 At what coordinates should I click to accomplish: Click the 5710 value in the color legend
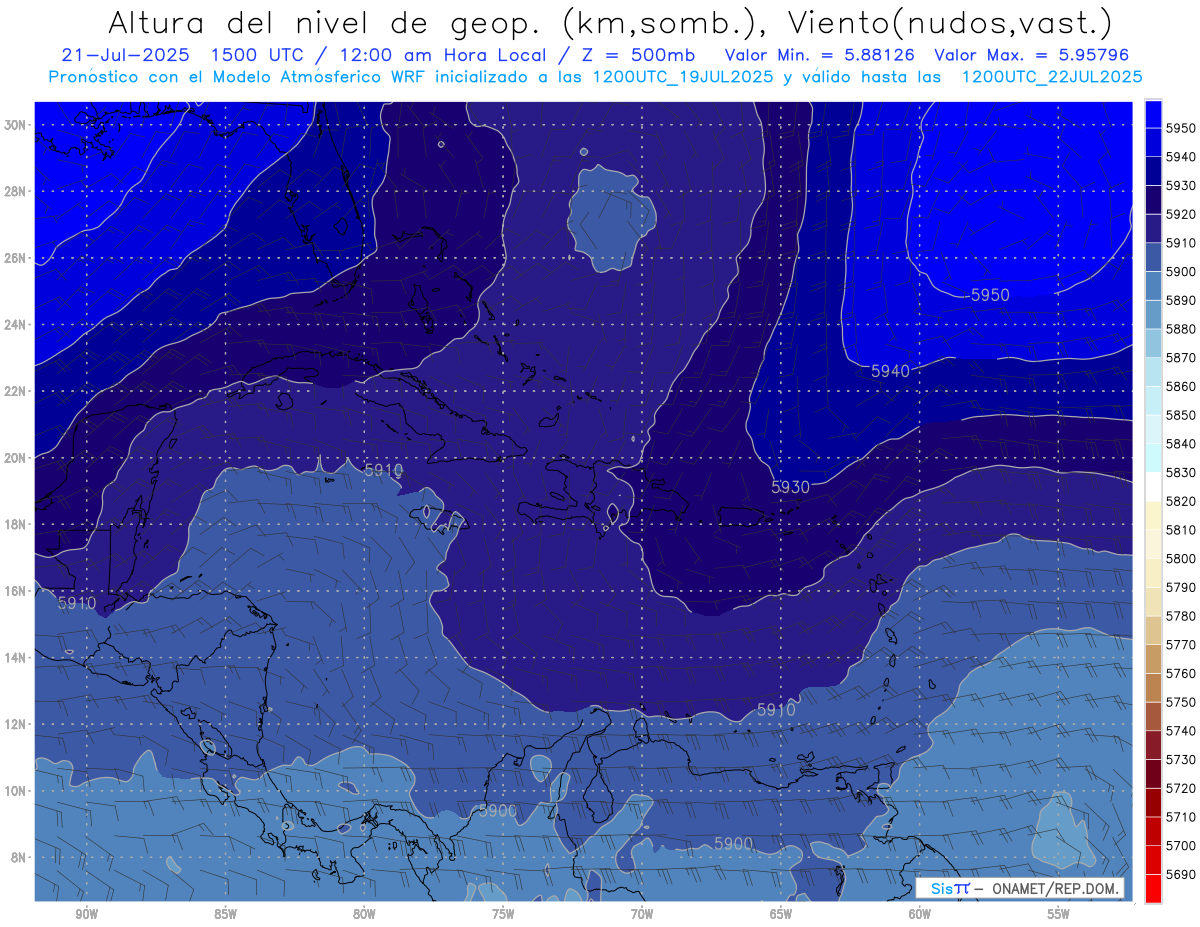[x=1181, y=817]
